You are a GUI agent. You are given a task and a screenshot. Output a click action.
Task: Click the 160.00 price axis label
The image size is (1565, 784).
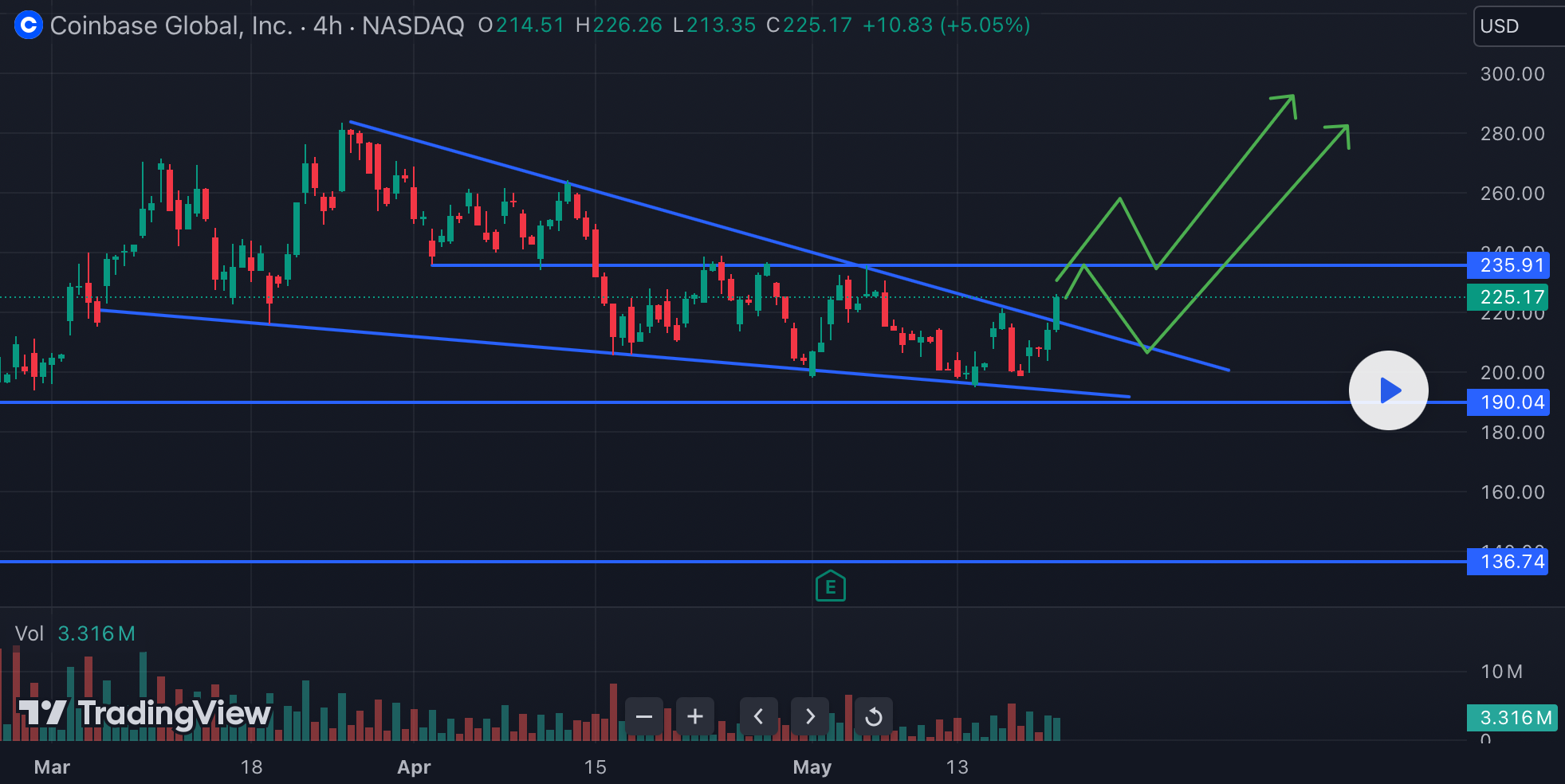point(1512,492)
